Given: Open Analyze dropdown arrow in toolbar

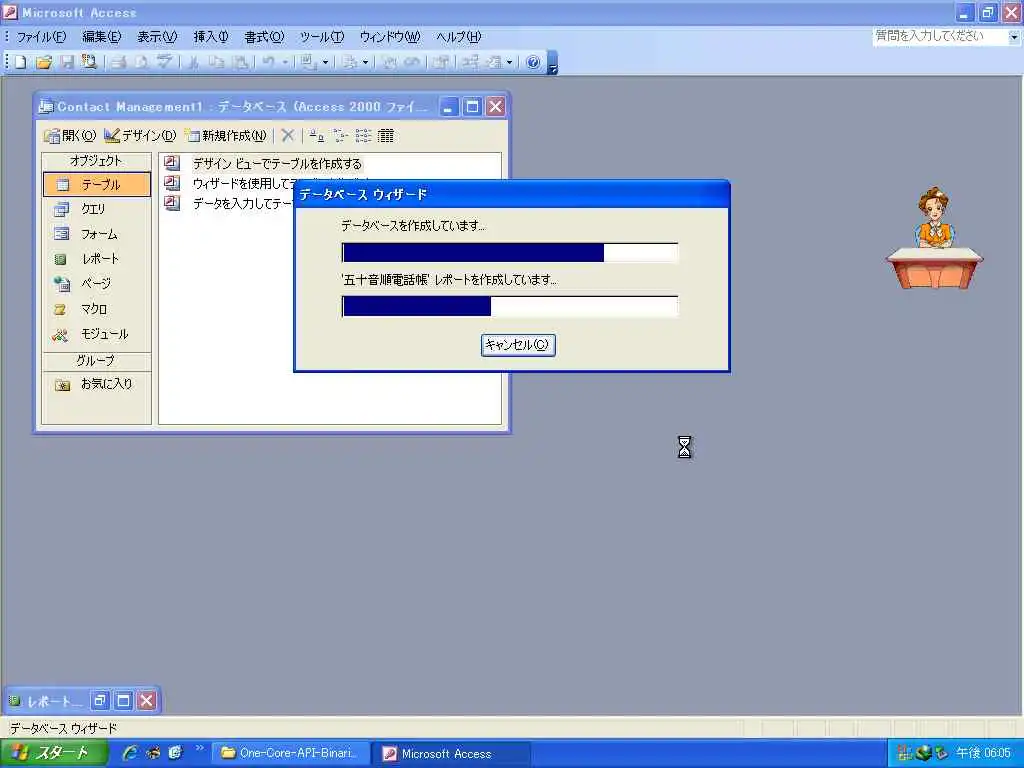Looking at the screenshot, I should 365,62.
